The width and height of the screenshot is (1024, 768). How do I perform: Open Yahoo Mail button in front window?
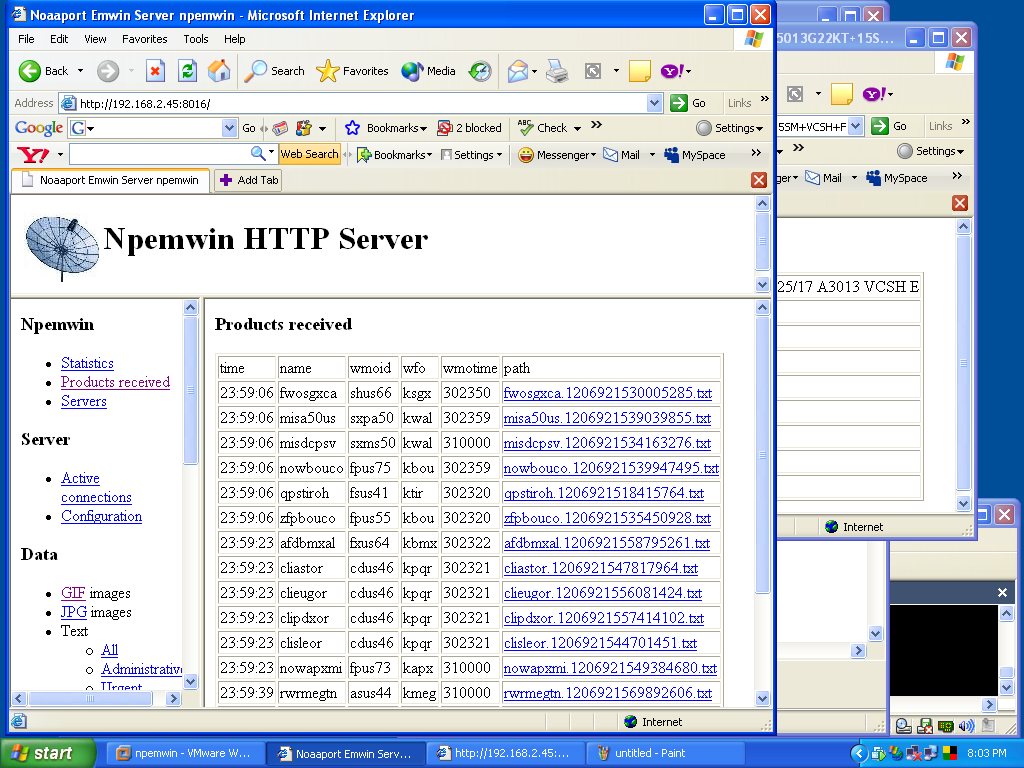621,155
